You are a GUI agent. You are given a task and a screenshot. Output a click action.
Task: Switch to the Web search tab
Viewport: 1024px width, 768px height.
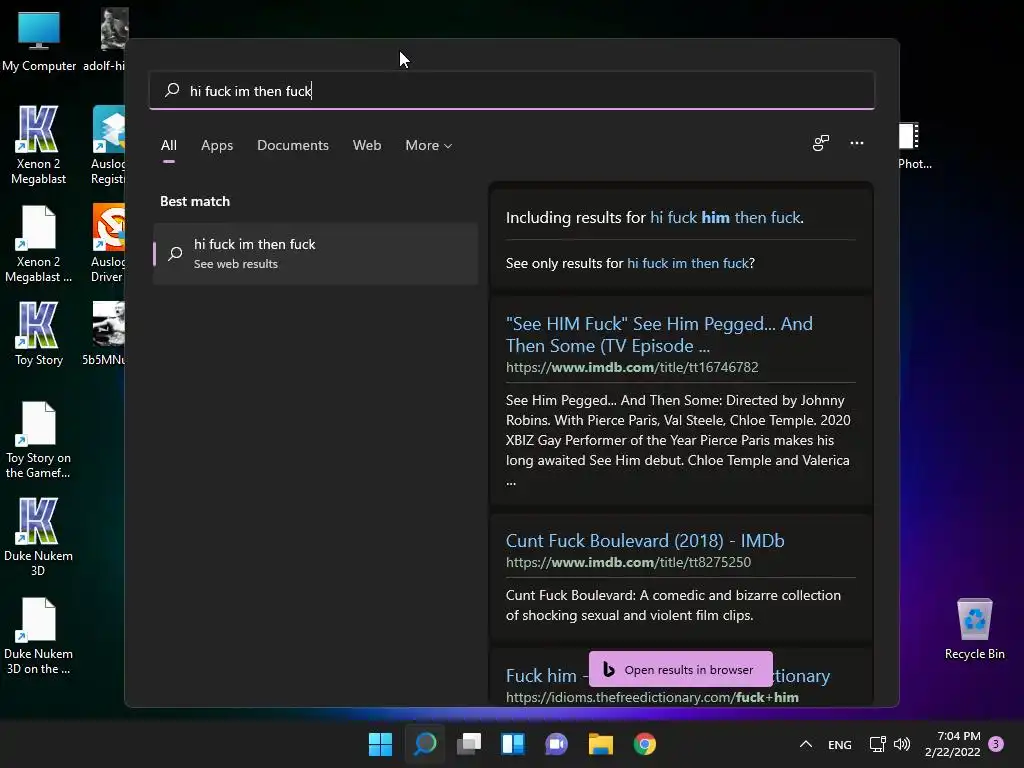[367, 146]
